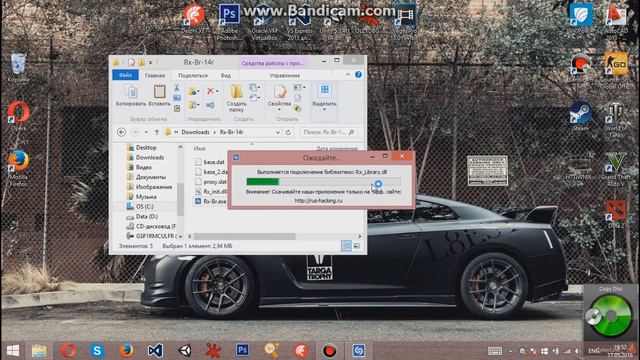The height and width of the screenshot is (360, 640).
Task: Open the Vegas Pro desktop shortcut
Action: click(x=404, y=22)
